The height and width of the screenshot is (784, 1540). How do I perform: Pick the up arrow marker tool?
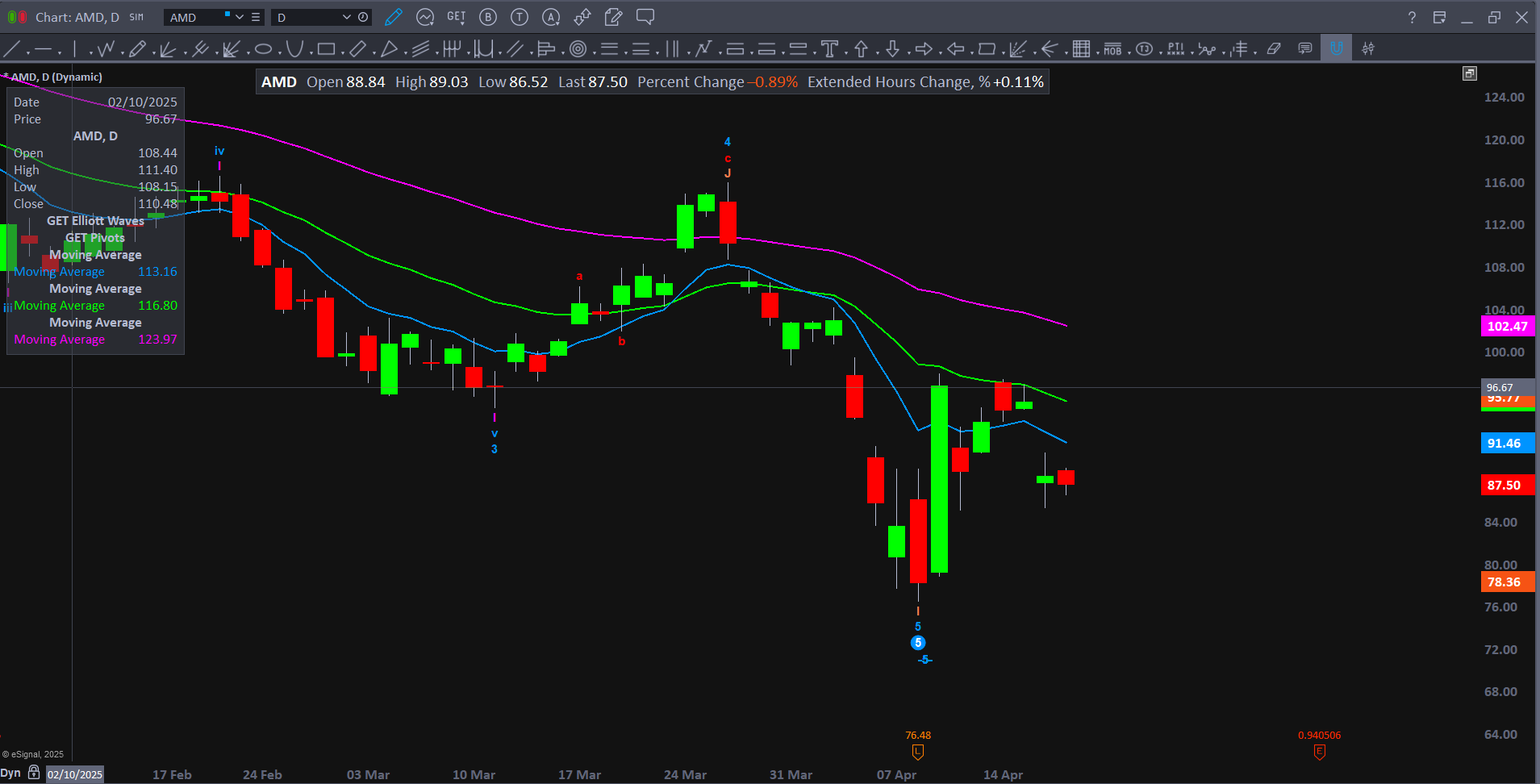(861, 49)
